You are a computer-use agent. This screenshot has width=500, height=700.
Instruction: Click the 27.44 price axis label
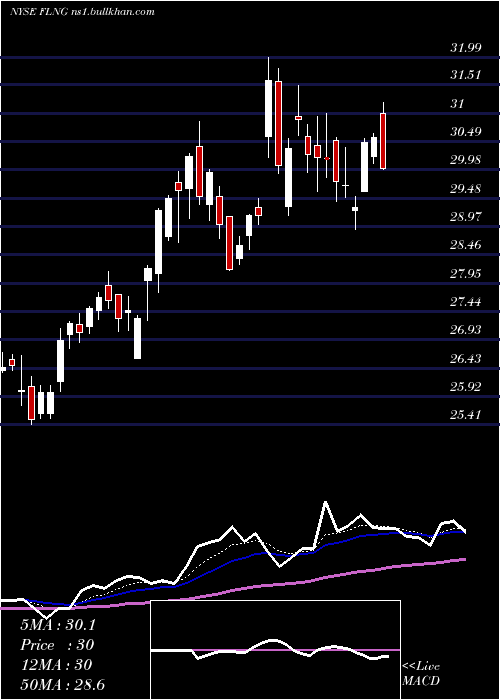(x=466, y=302)
